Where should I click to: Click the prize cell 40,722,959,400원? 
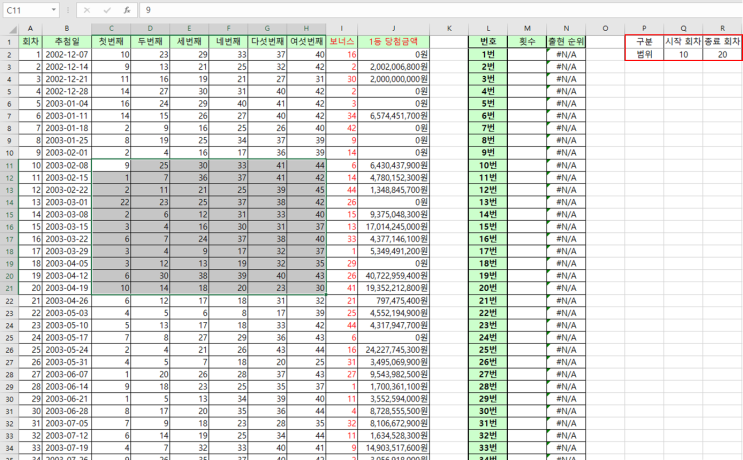[x=393, y=276]
